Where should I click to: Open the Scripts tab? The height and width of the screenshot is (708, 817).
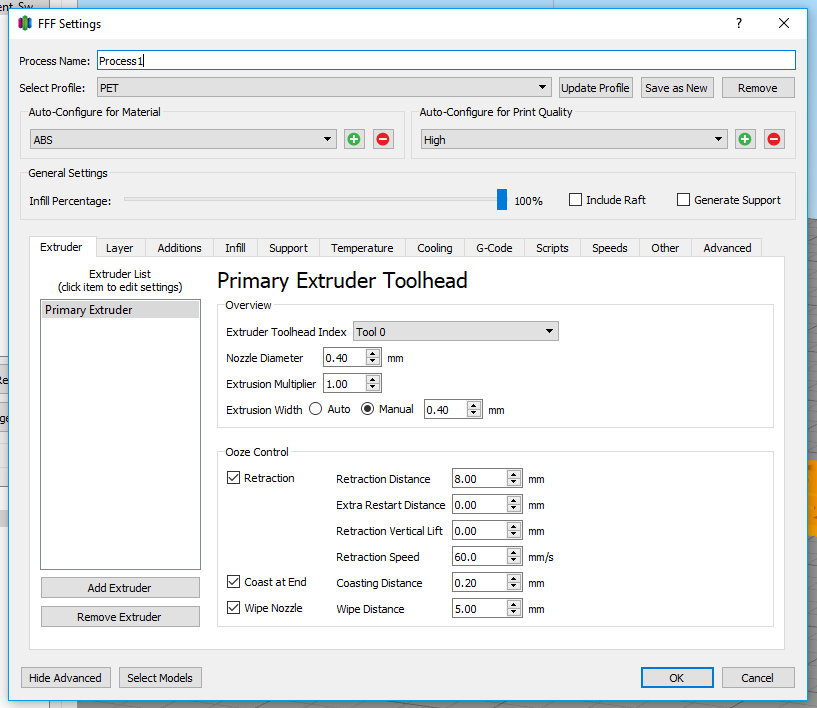pyautogui.click(x=552, y=248)
